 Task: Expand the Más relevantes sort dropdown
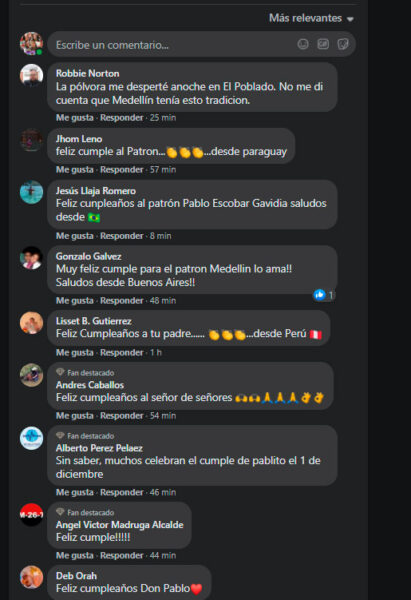[x=311, y=18]
